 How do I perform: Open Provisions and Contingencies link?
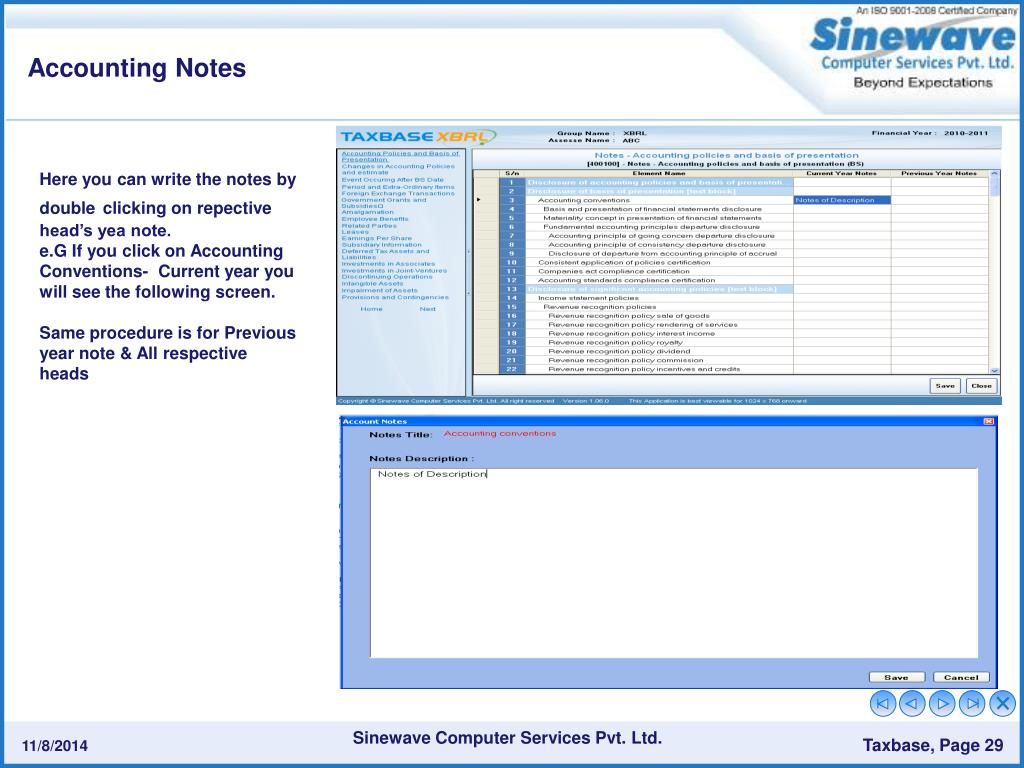[x=395, y=297]
